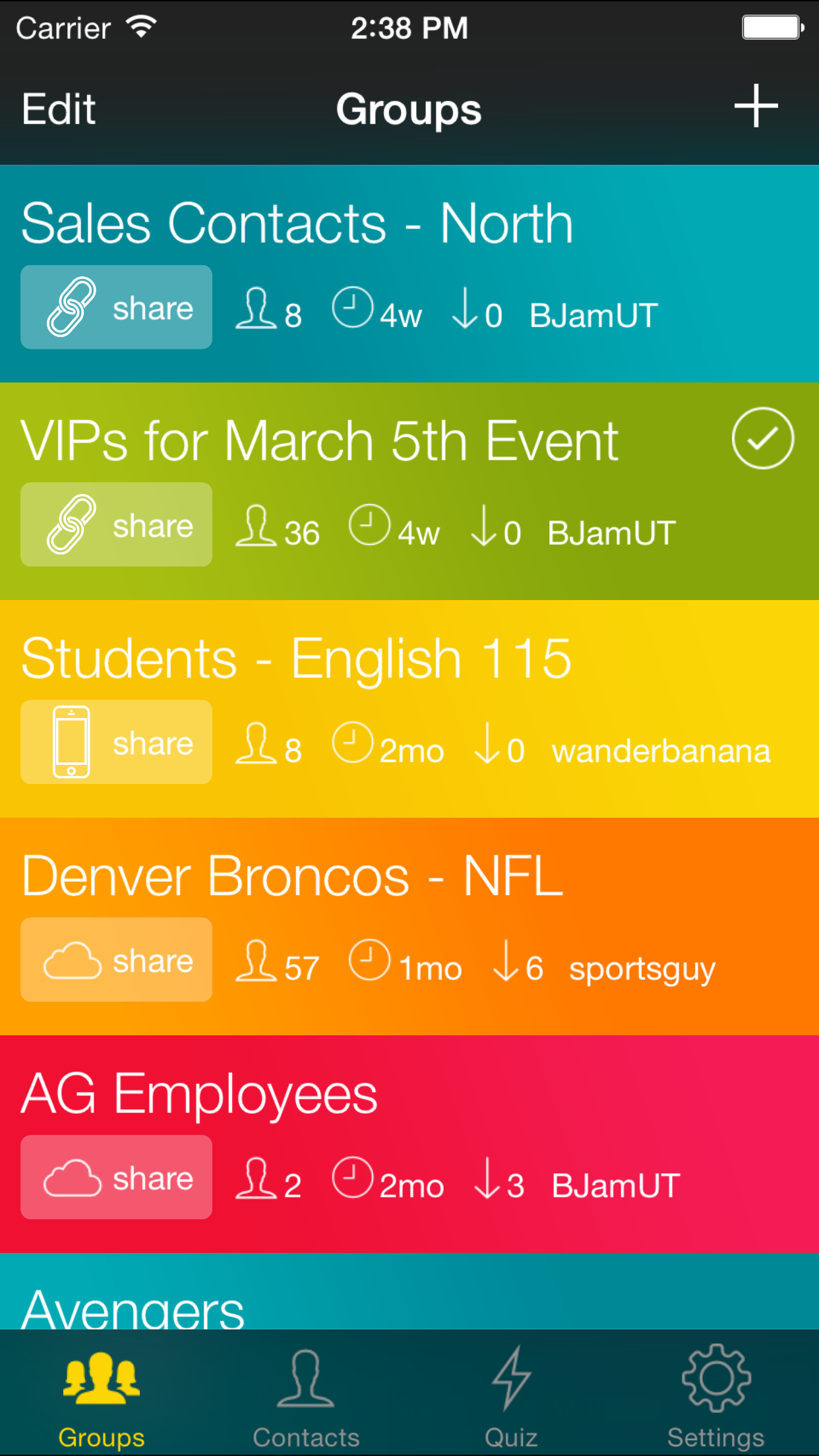
Task: Share Sales Contacts - North via link
Action: click(x=117, y=307)
